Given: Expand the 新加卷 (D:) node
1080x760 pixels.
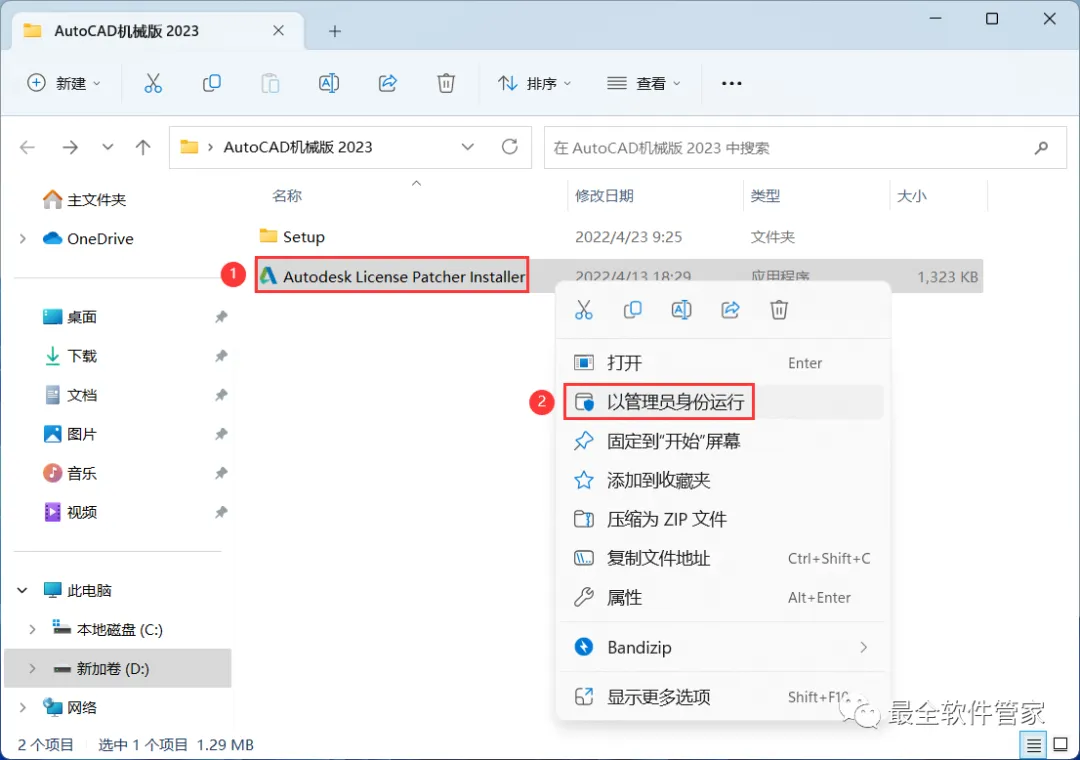Looking at the screenshot, I should coord(32,668).
